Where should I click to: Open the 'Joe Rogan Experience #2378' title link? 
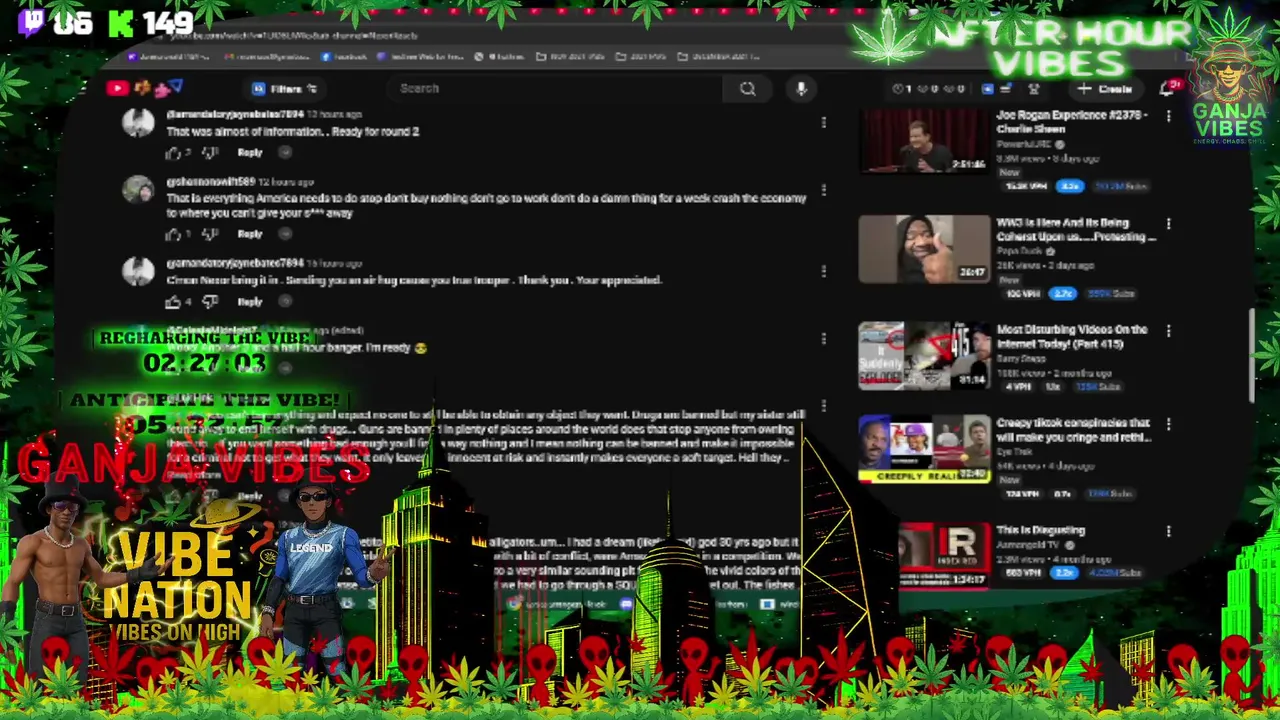coord(1071,122)
